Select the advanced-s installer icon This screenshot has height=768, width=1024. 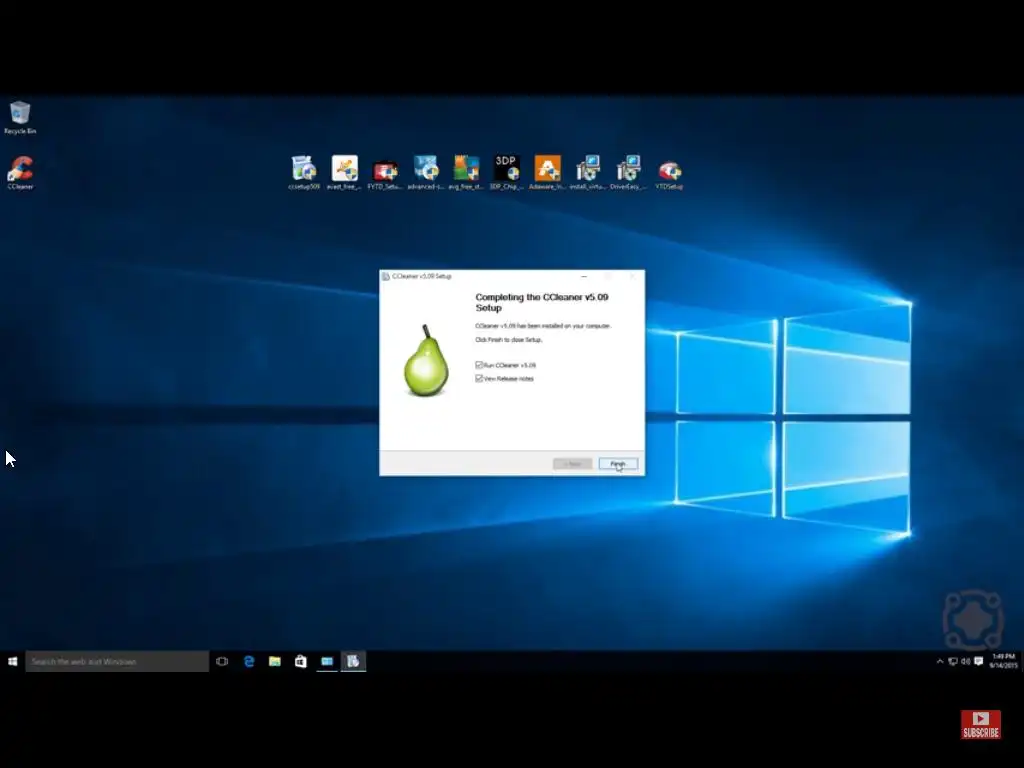click(426, 172)
